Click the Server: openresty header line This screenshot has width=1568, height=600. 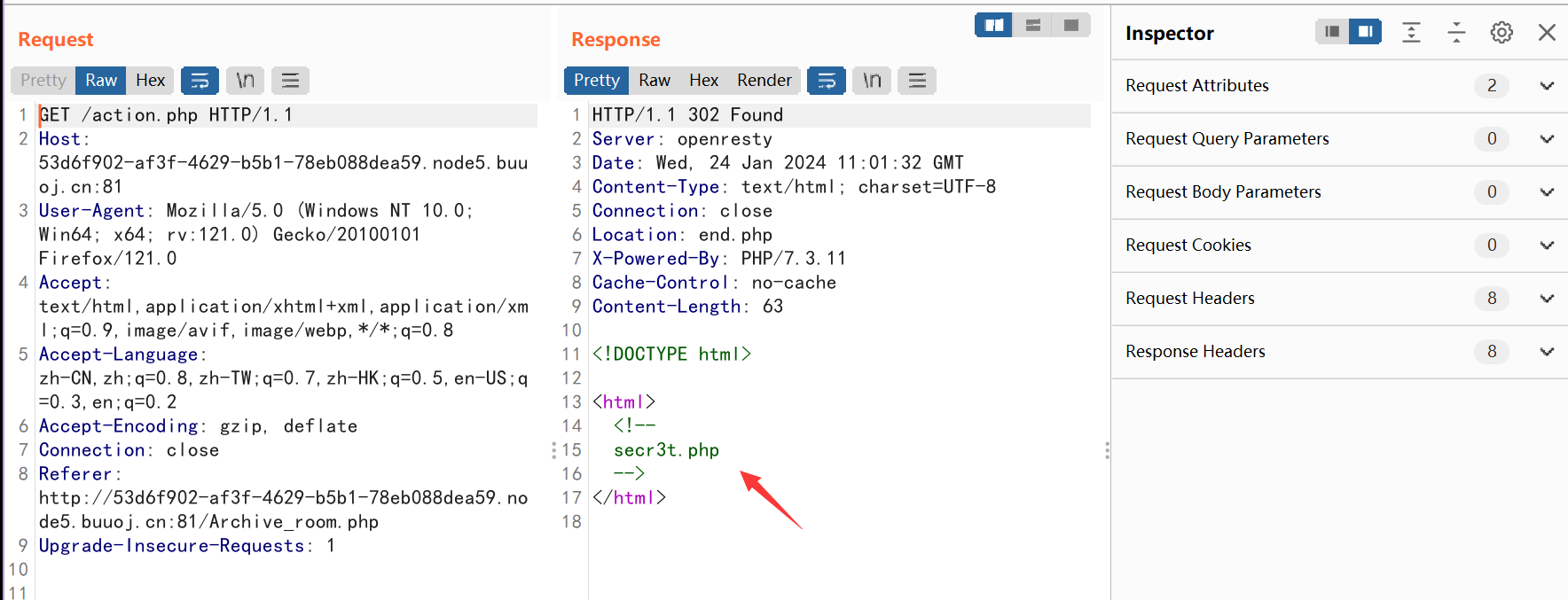[x=682, y=139]
